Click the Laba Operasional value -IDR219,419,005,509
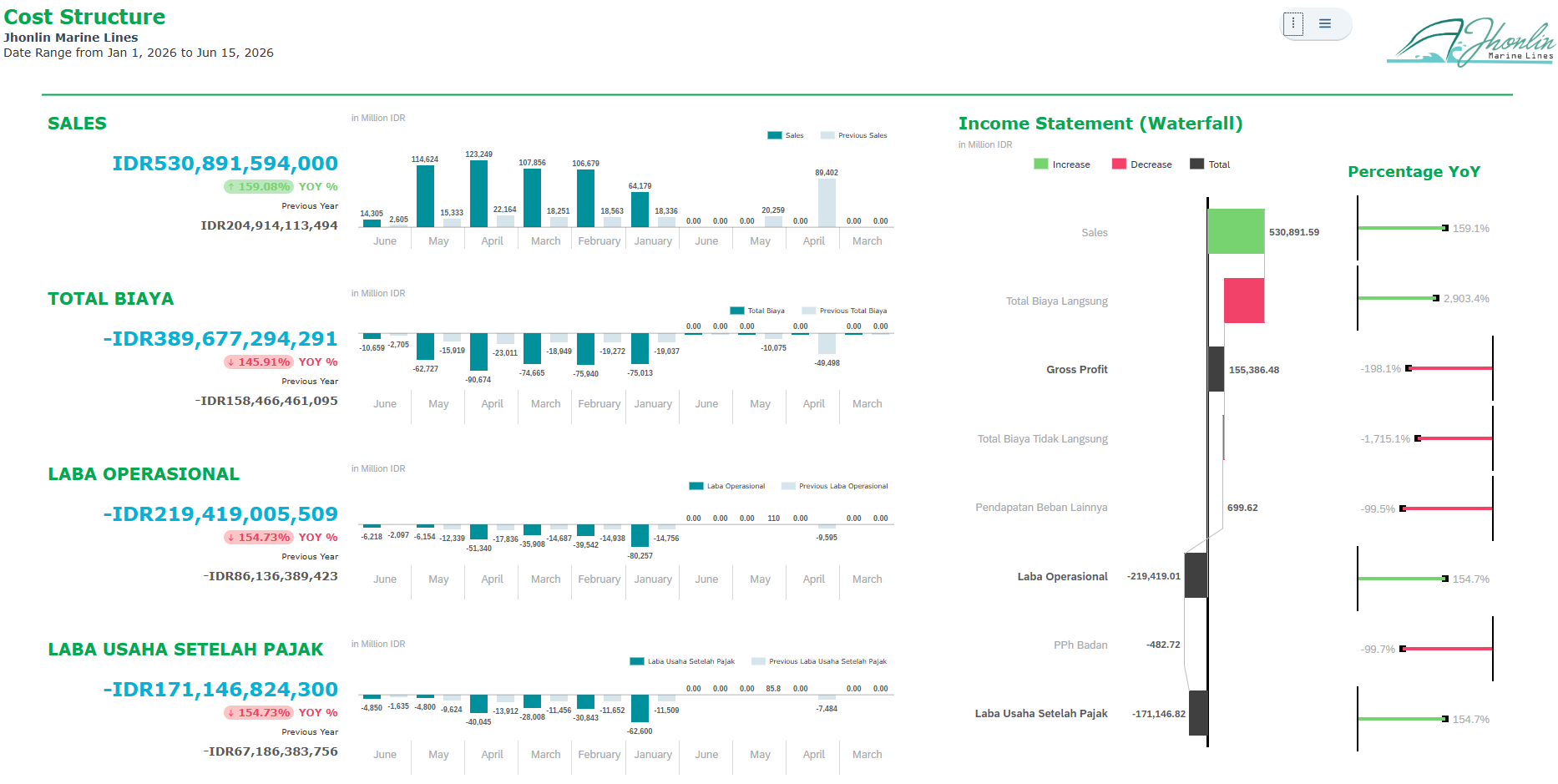Viewport: 1558px width, 784px height. pyautogui.click(x=220, y=514)
